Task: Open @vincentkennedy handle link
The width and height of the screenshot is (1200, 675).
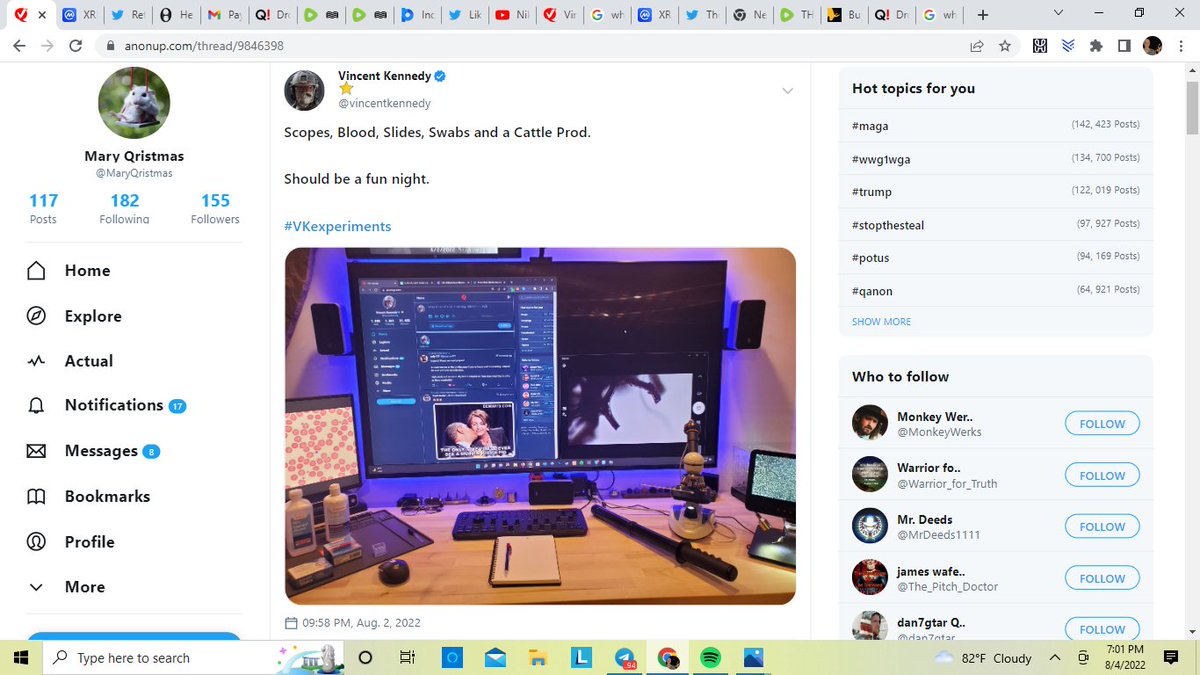Action: pyautogui.click(x=385, y=103)
